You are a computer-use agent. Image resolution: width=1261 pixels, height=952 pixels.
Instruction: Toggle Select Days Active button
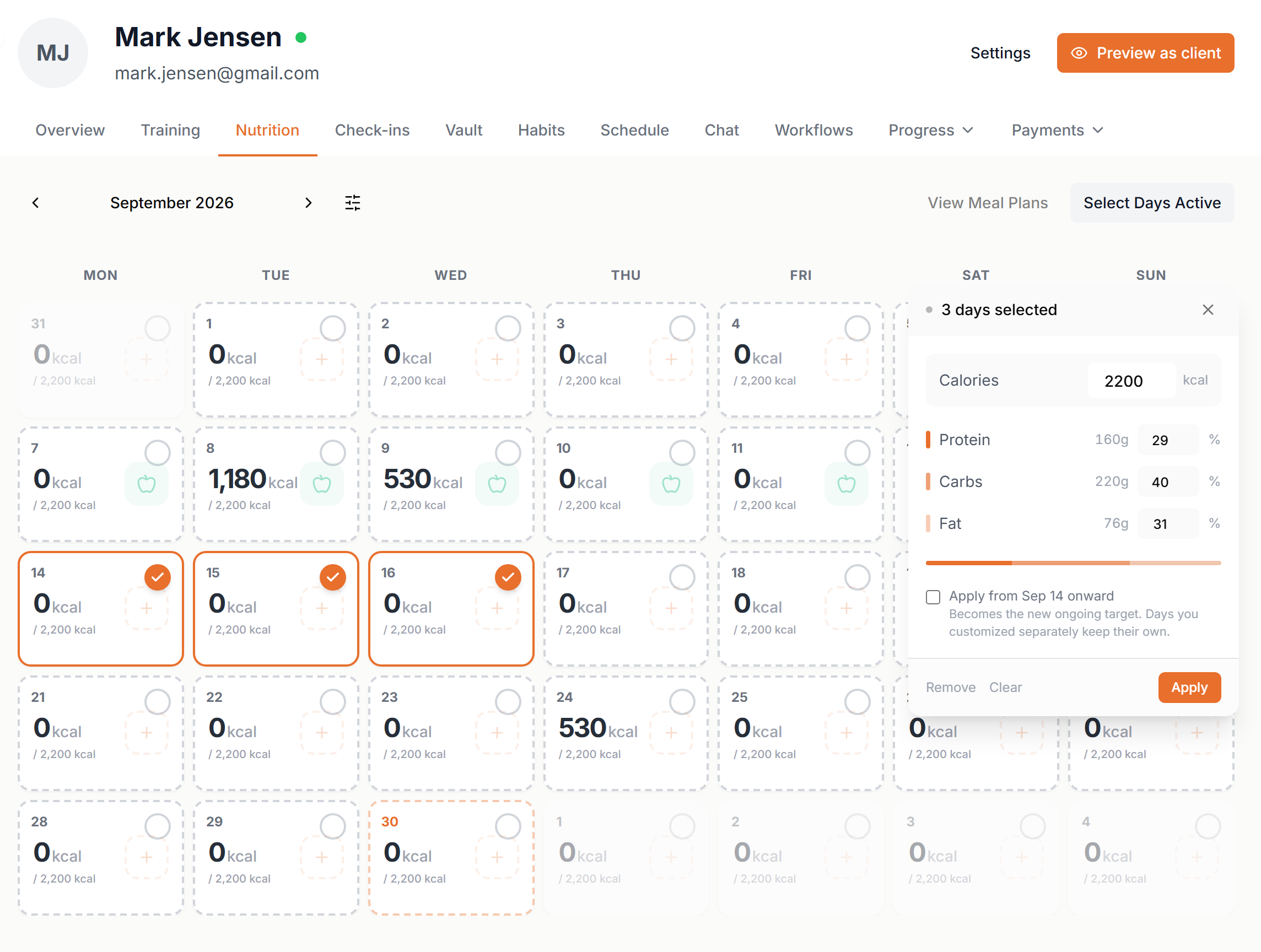[1151, 203]
